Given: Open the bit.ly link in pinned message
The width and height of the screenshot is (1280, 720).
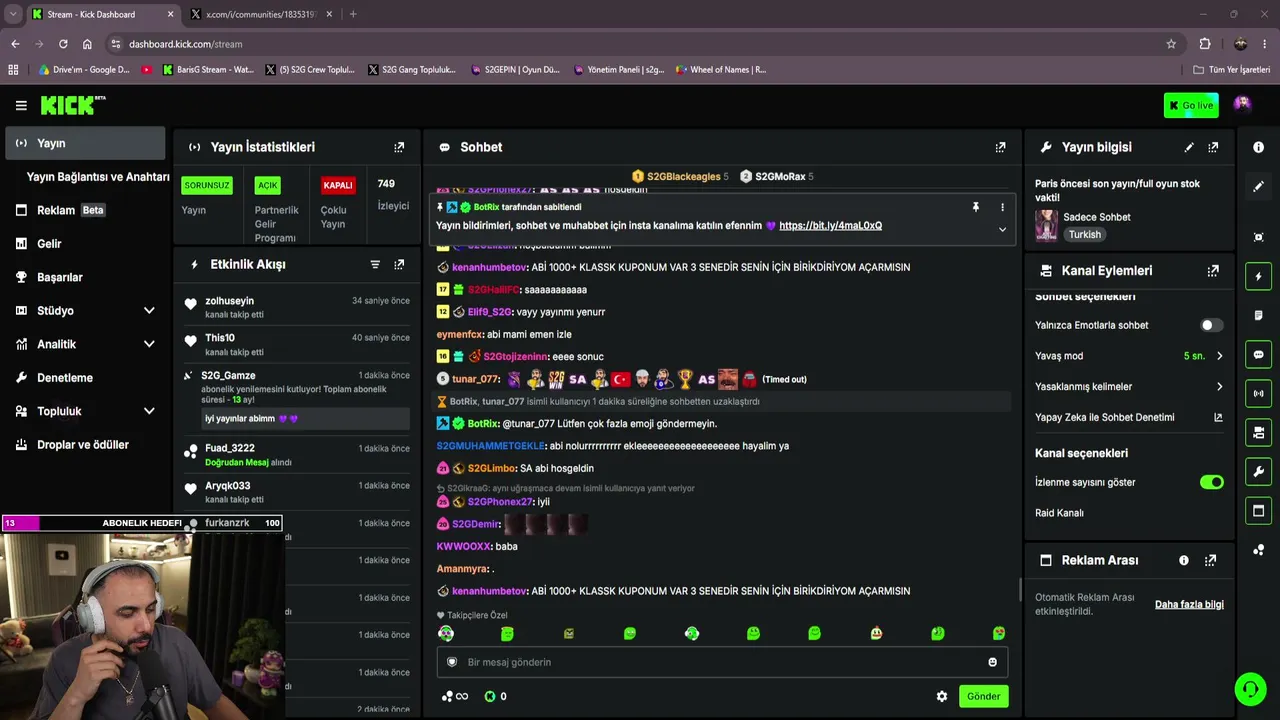Looking at the screenshot, I should 830,226.
